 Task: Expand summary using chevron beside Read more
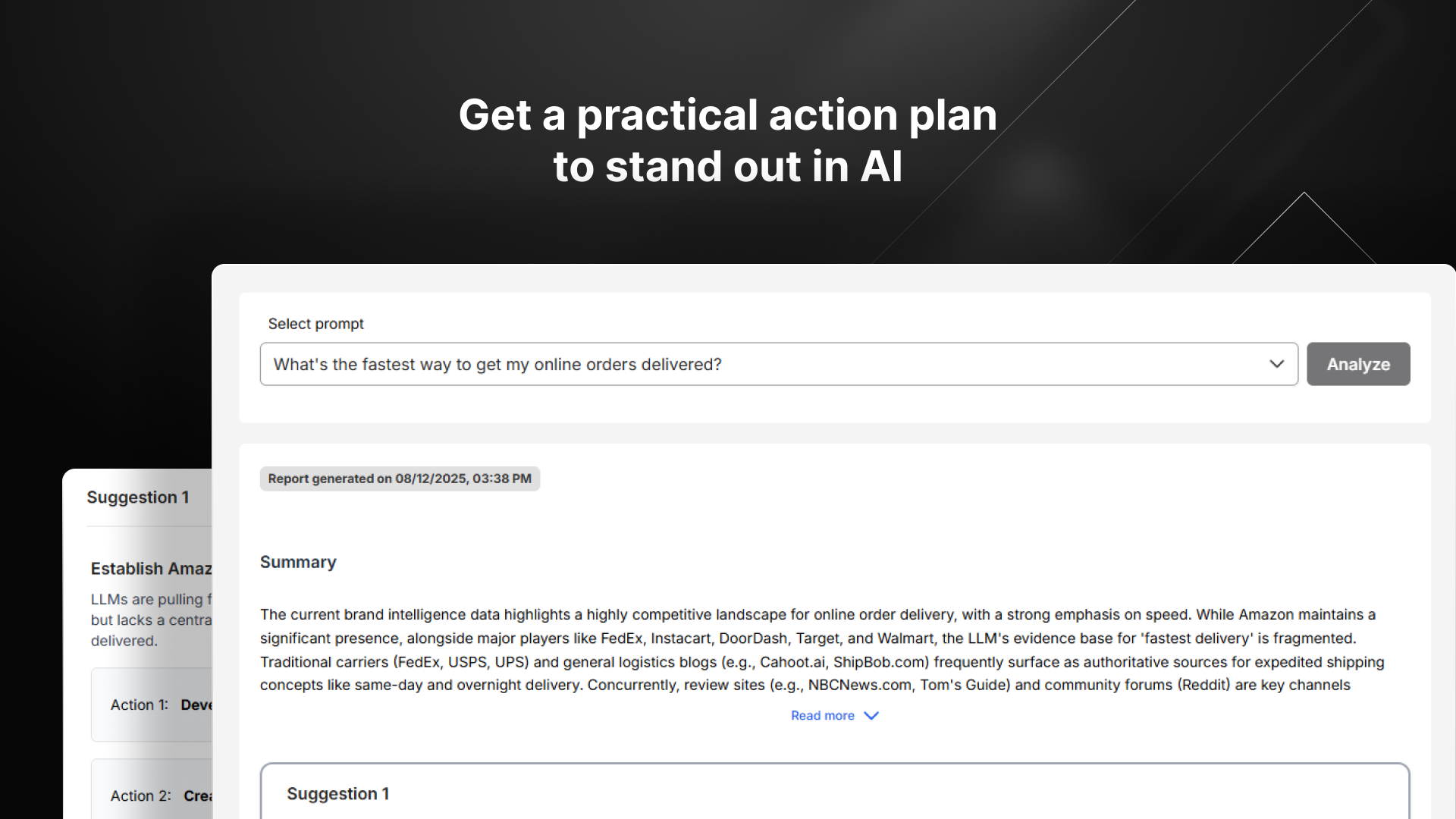[x=871, y=716]
